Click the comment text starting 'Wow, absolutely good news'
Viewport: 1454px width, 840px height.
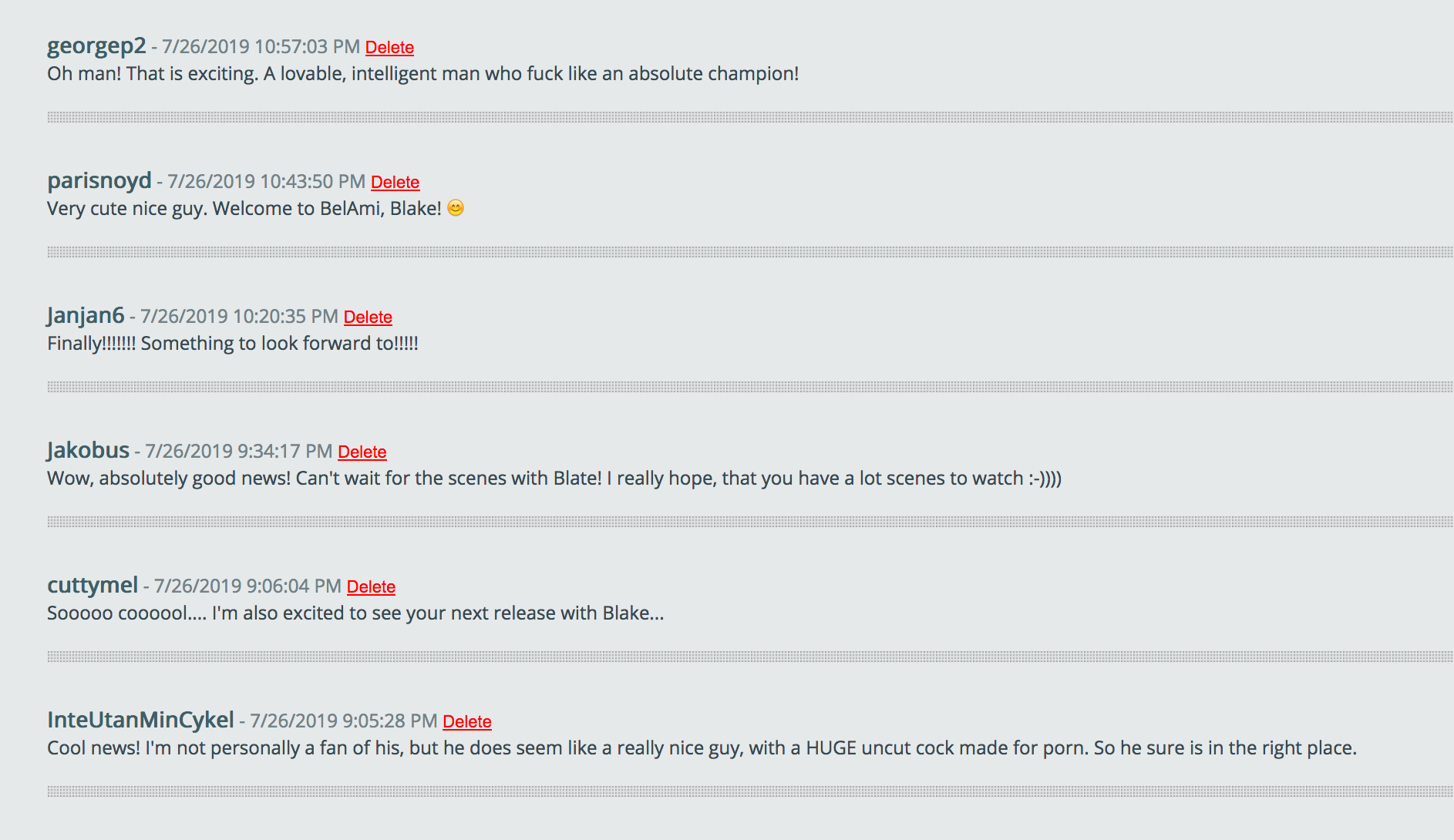point(554,479)
